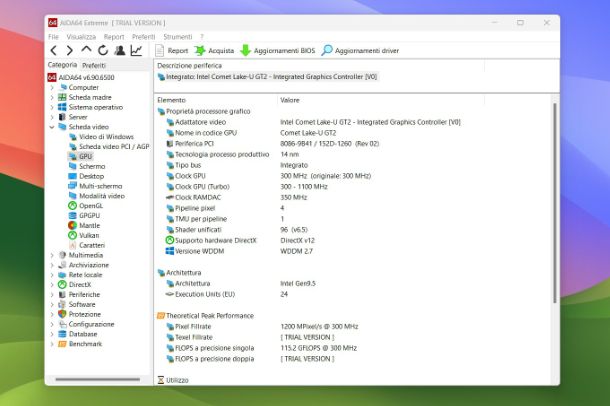Select AIDA64 v6.90.6500 root item
The width and height of the screenshot is (610, 406).
[81, 77]
